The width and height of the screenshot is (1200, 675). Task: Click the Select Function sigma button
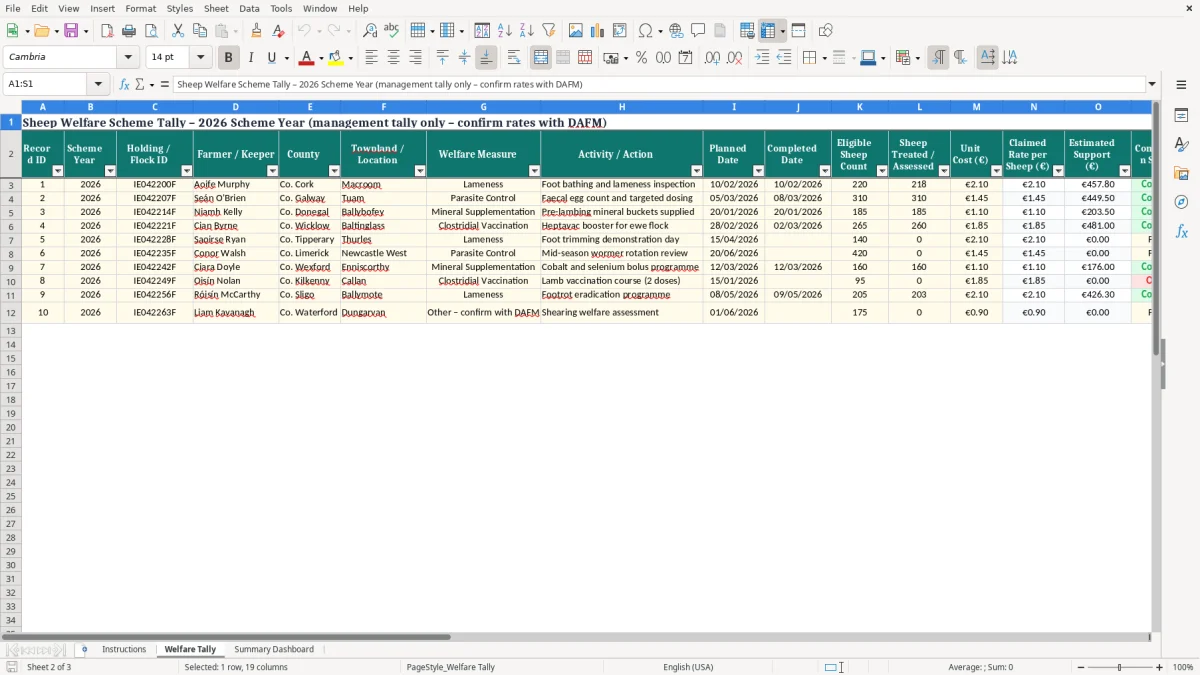pos(139,85)
